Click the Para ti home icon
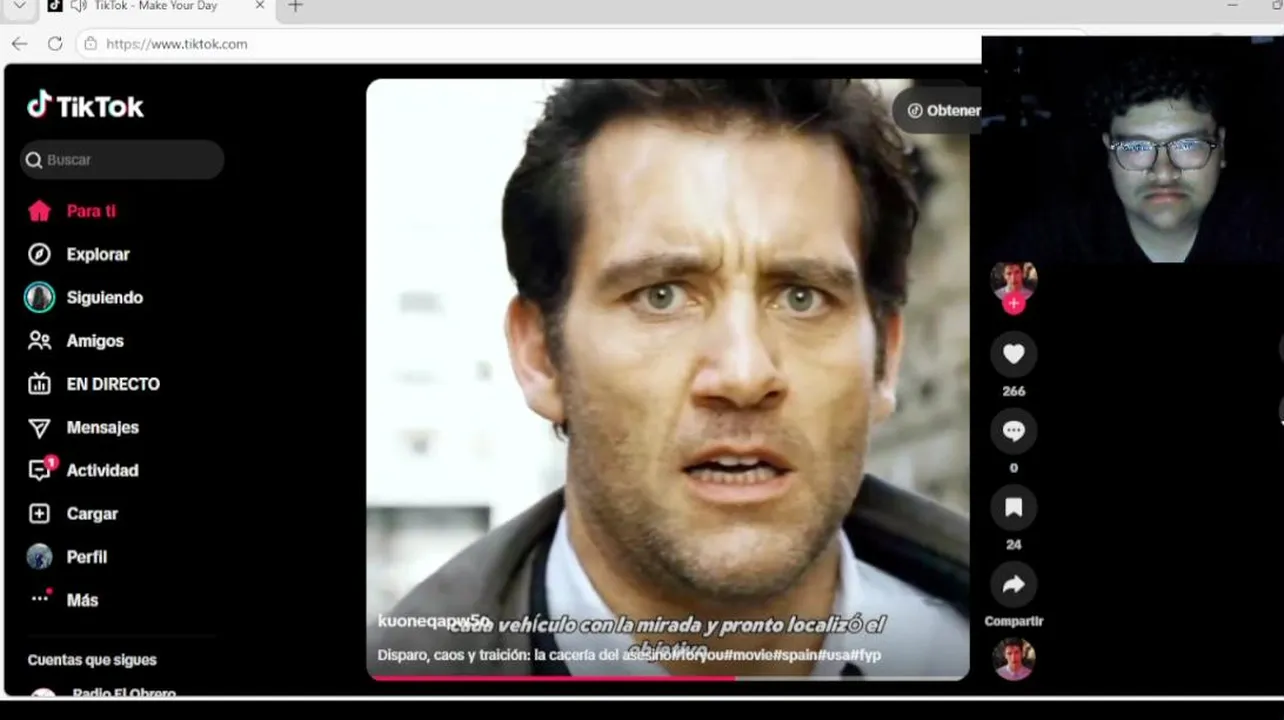This screenshot has width=1284, height=720. pos(39,211)
